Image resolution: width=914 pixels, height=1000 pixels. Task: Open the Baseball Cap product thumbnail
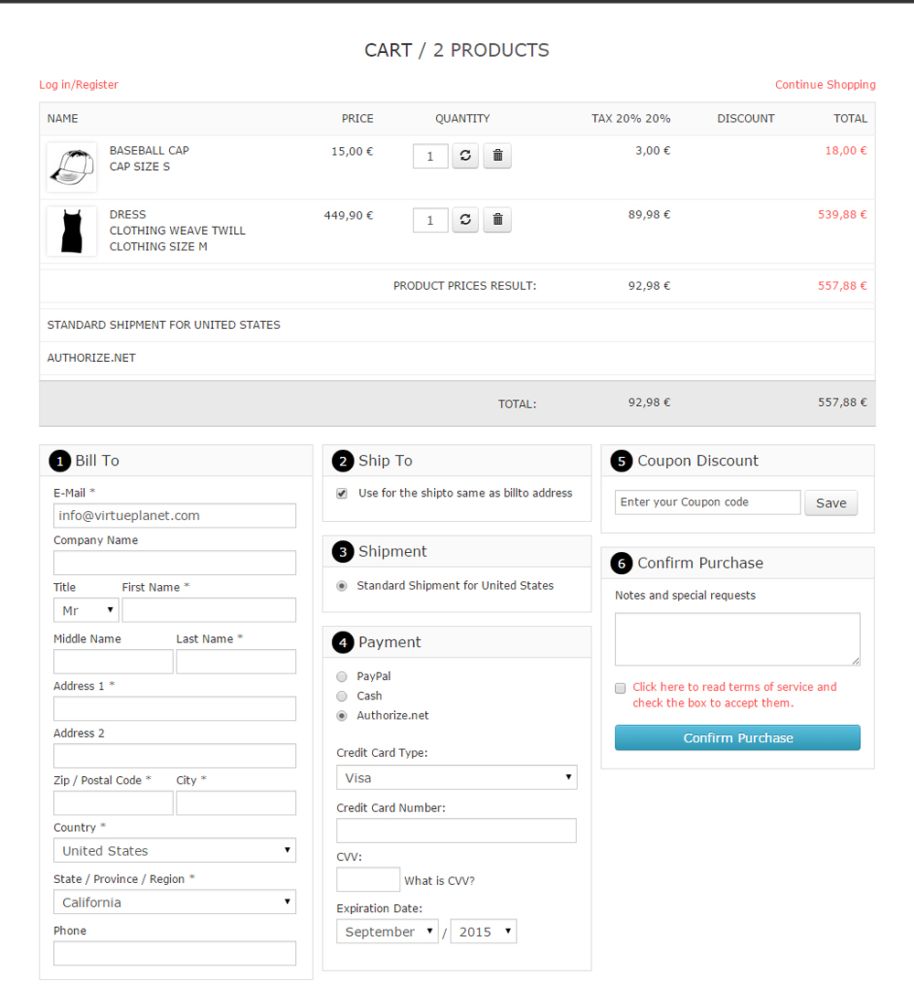pyautogui.click(x=71, y=167)
